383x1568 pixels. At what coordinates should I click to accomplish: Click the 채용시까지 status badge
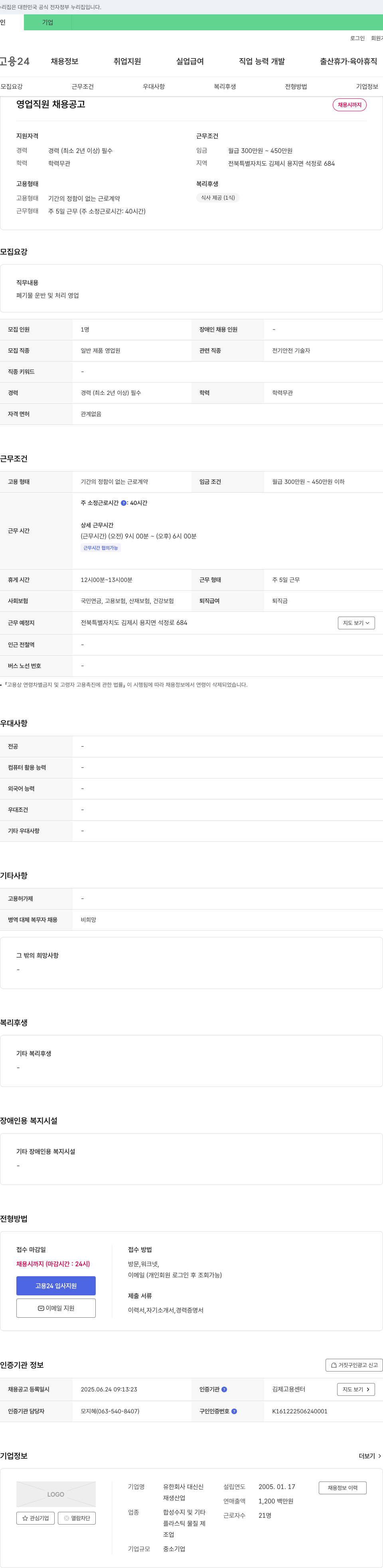point(349,105)
